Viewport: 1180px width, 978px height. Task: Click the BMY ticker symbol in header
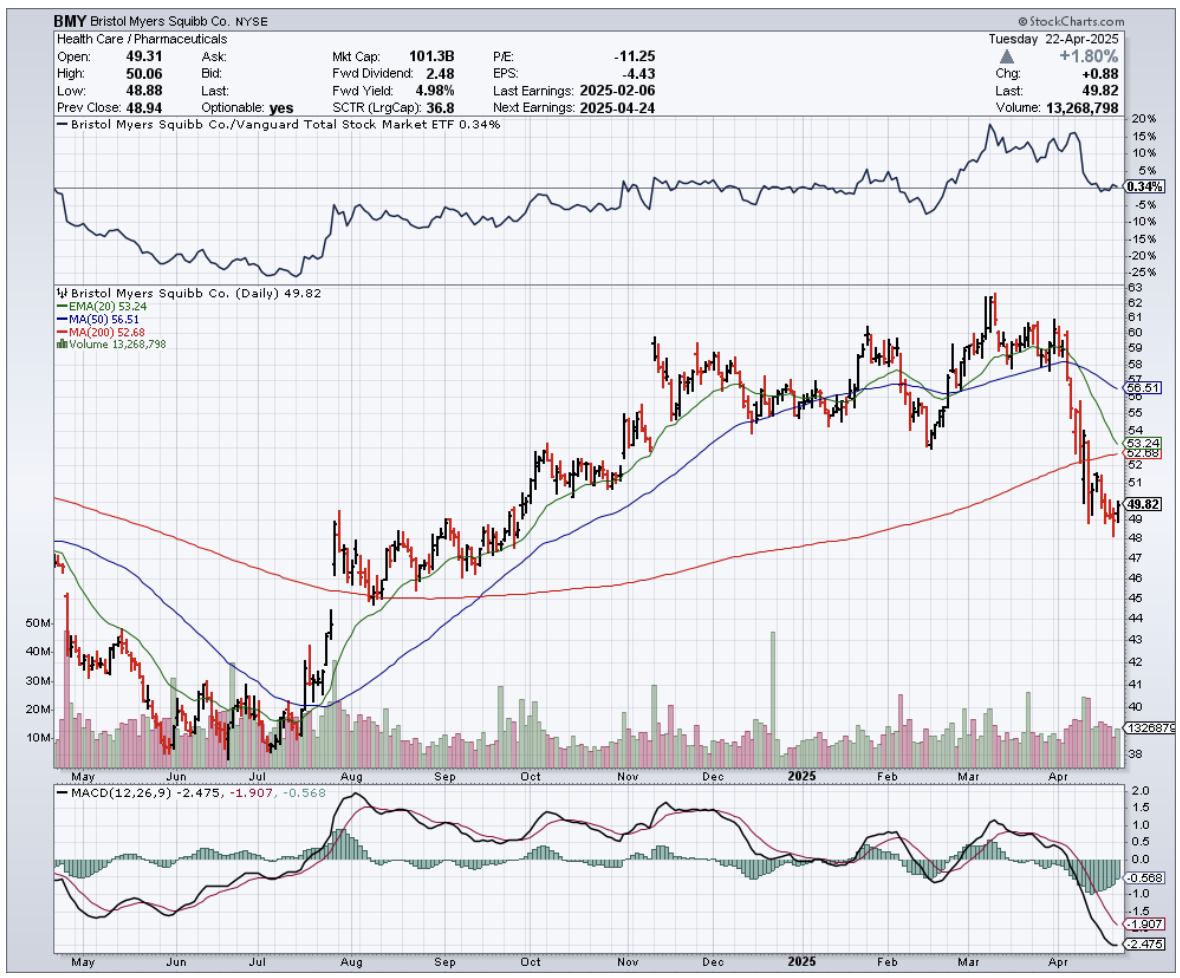(71, 20)
